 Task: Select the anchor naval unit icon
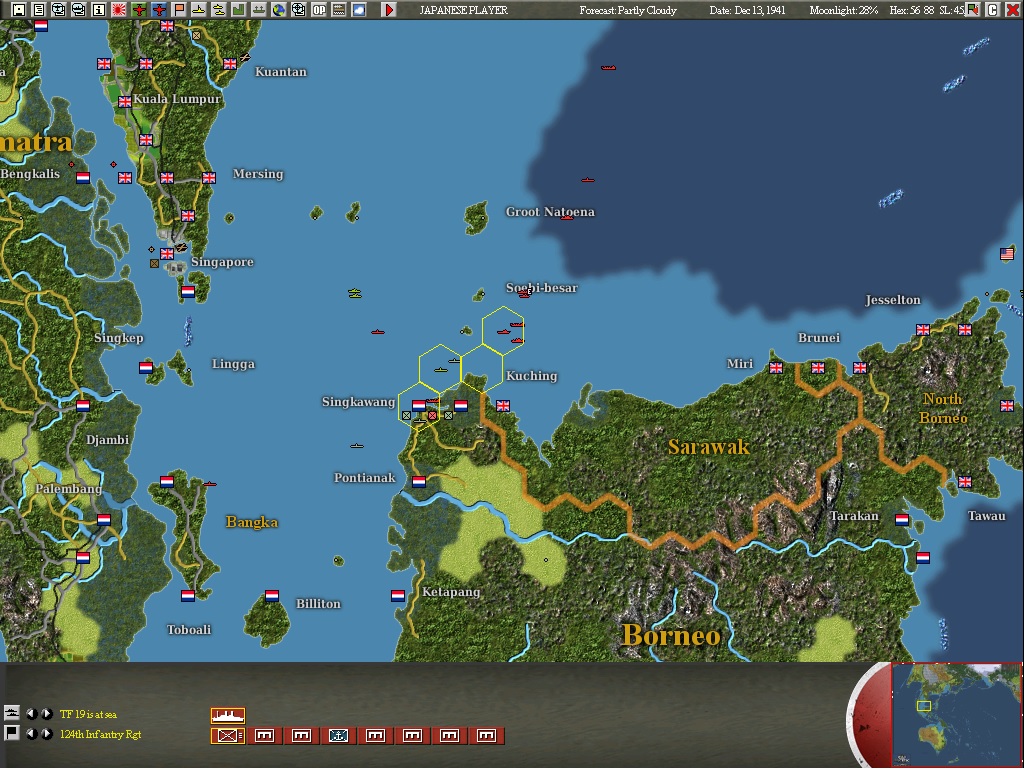pyautogui.click(x=338, y=736)
